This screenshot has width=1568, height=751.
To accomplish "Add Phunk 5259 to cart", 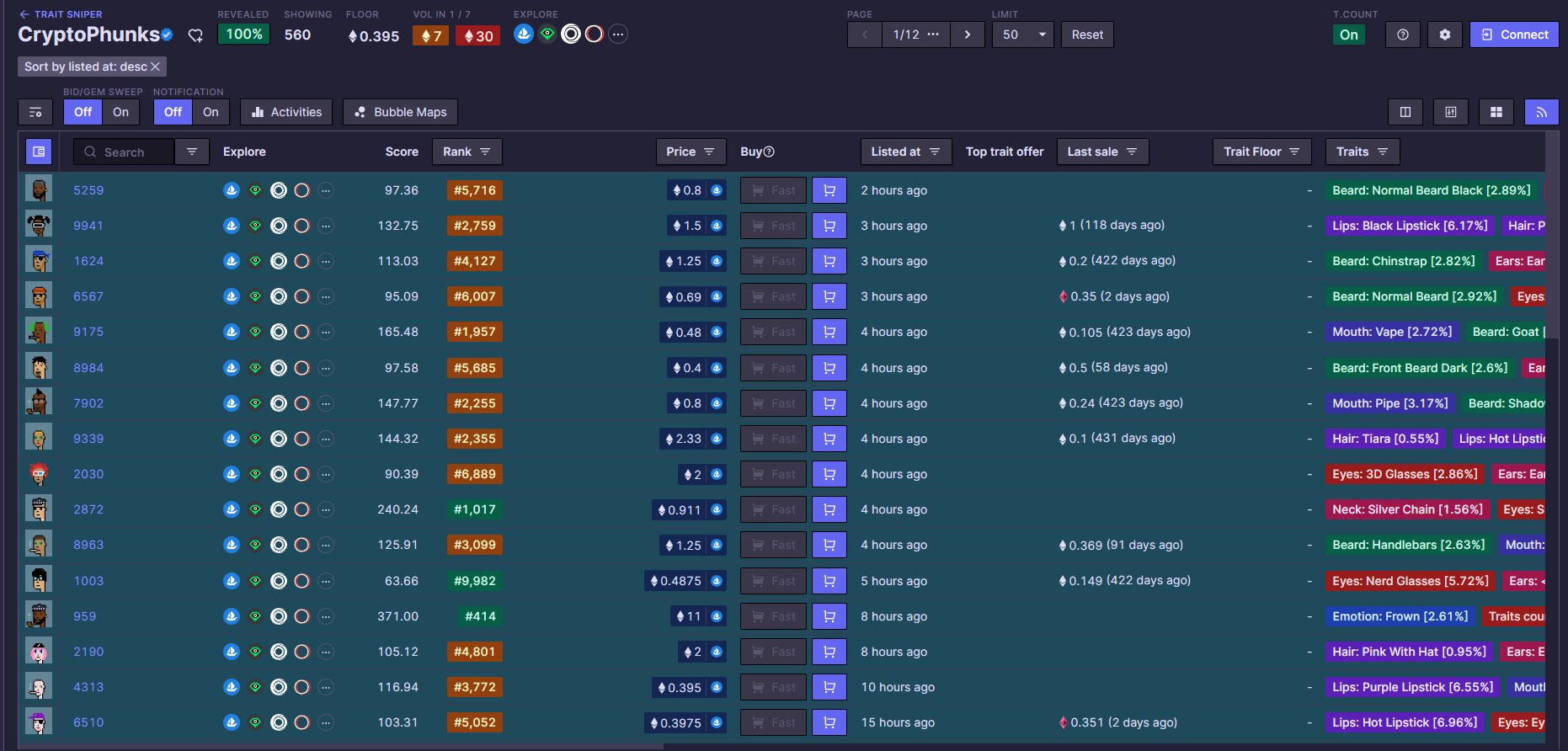I will pyautogui.click(x=829, y=190).
